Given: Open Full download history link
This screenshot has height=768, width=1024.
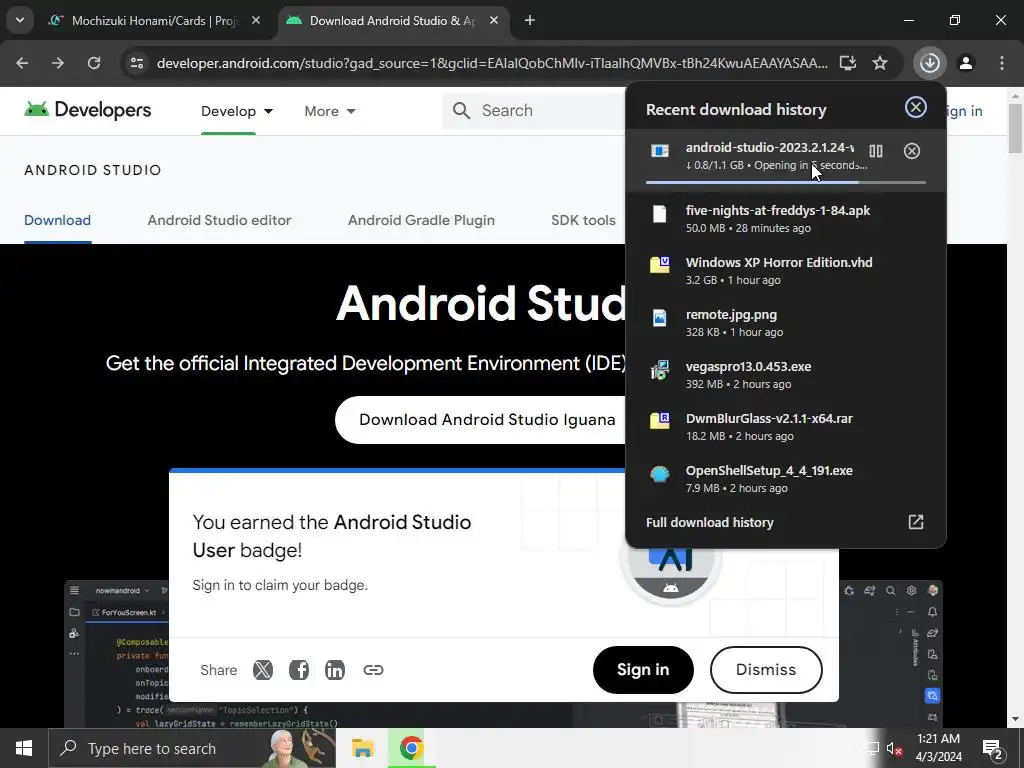Looking at the screenshot, I should [x=710, y=522].
